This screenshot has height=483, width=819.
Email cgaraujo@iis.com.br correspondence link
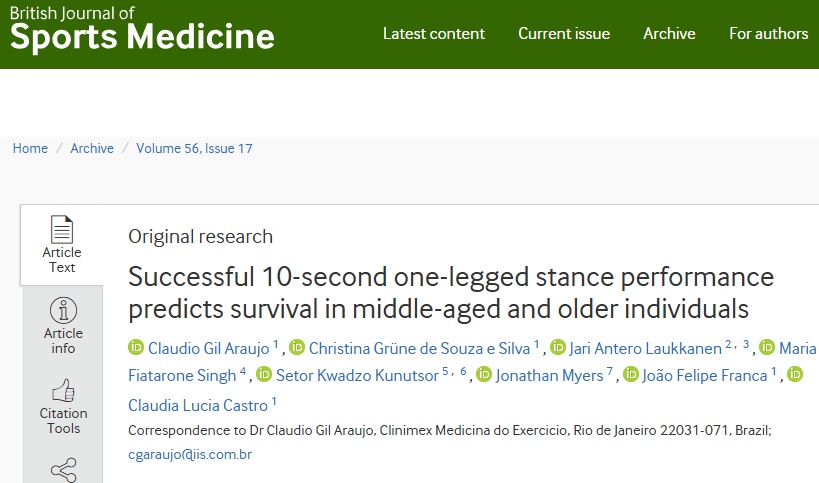[x=190, y=454]
